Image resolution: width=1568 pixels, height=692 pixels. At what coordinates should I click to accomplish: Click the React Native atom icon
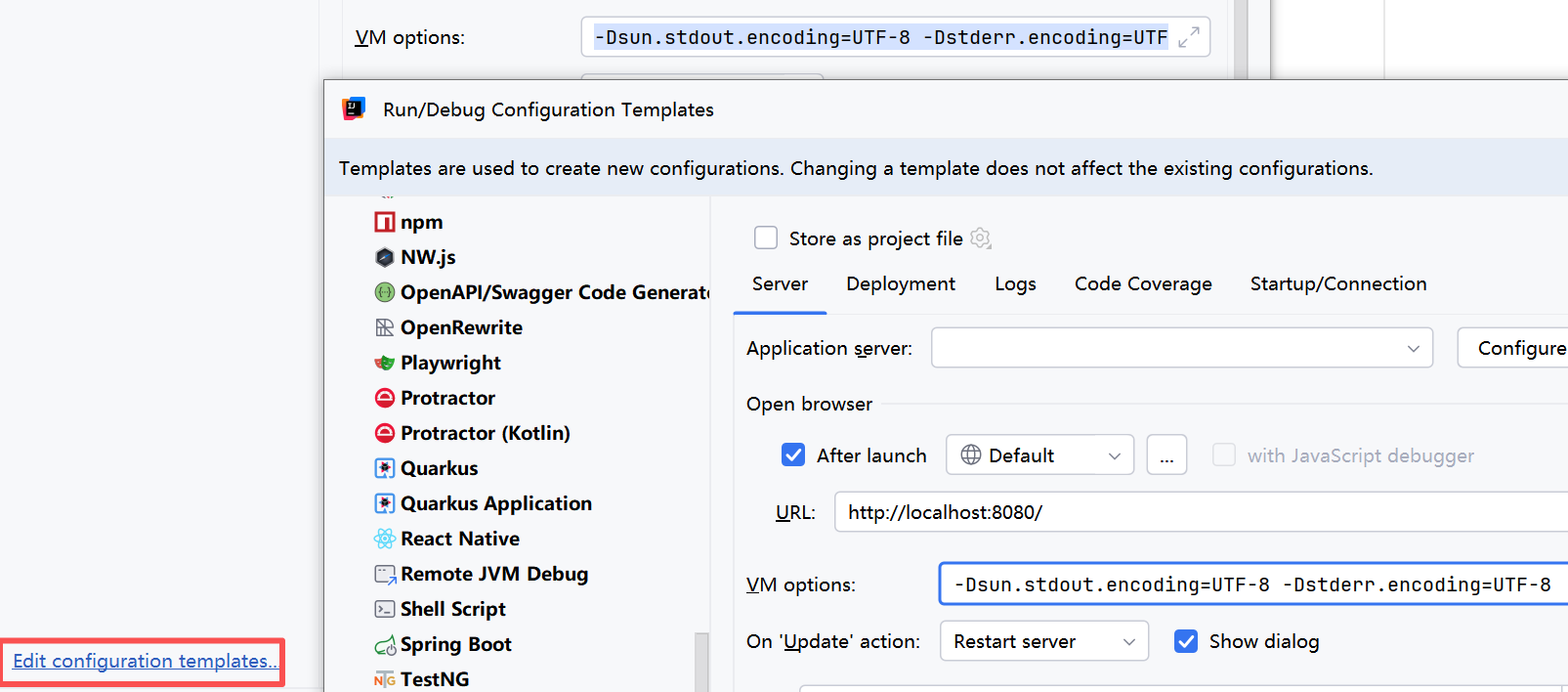click(385, 540)
